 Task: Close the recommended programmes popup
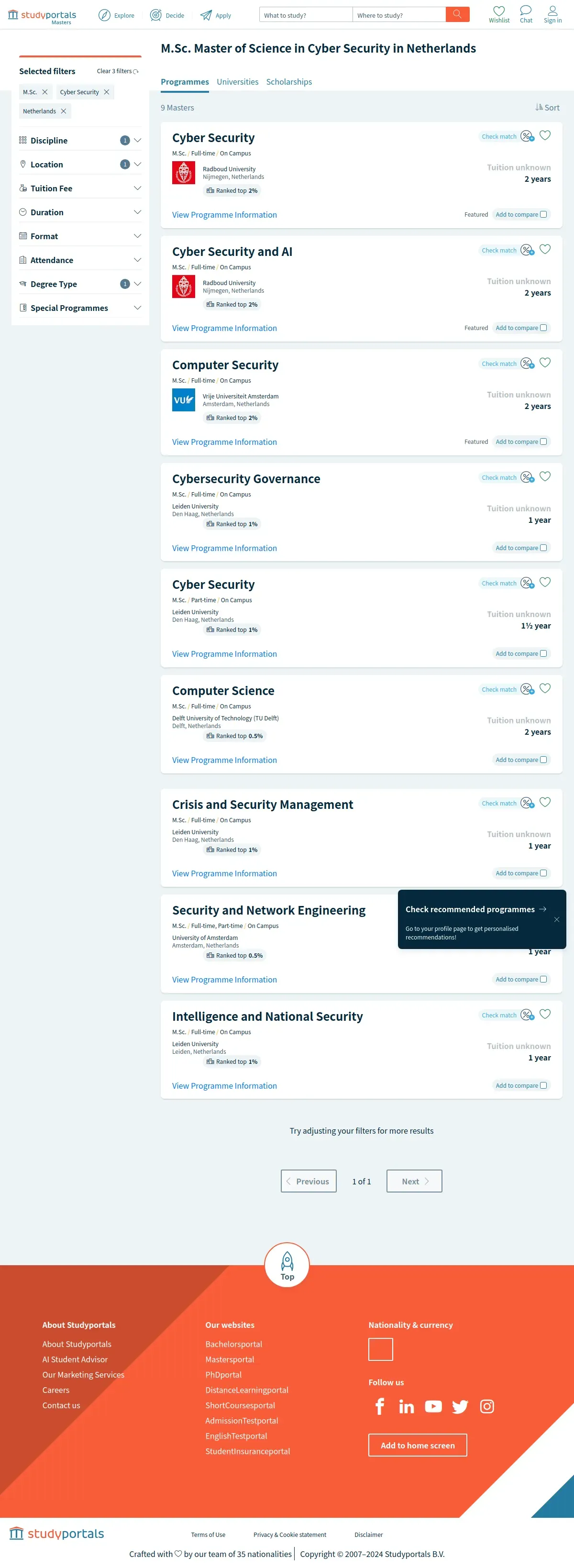pyautogui.click(x=556, y=919)
